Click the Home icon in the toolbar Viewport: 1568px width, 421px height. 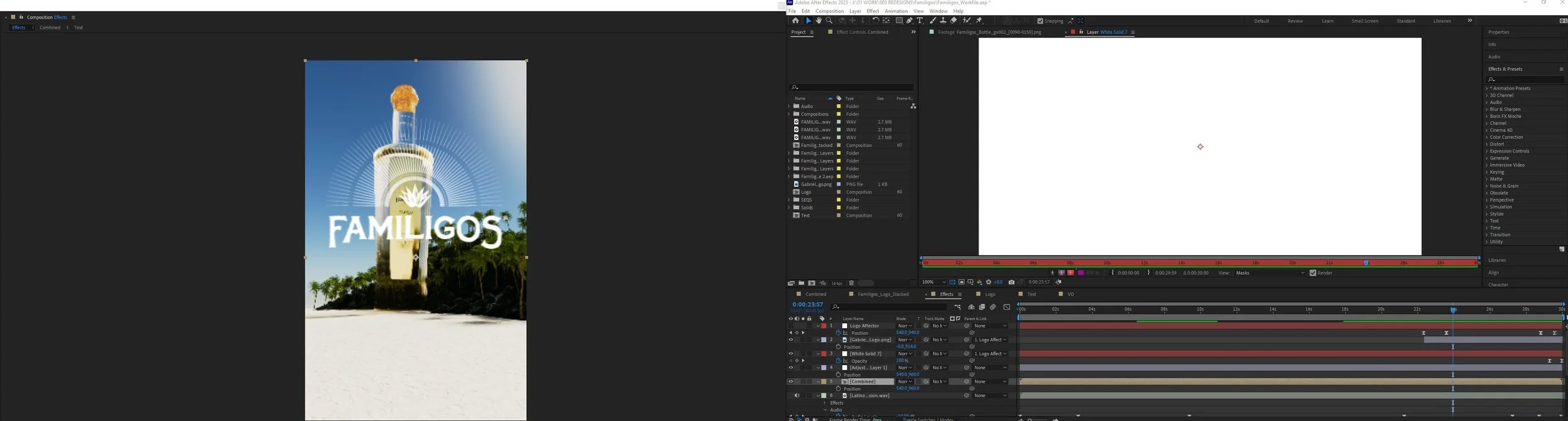point(795,21)
